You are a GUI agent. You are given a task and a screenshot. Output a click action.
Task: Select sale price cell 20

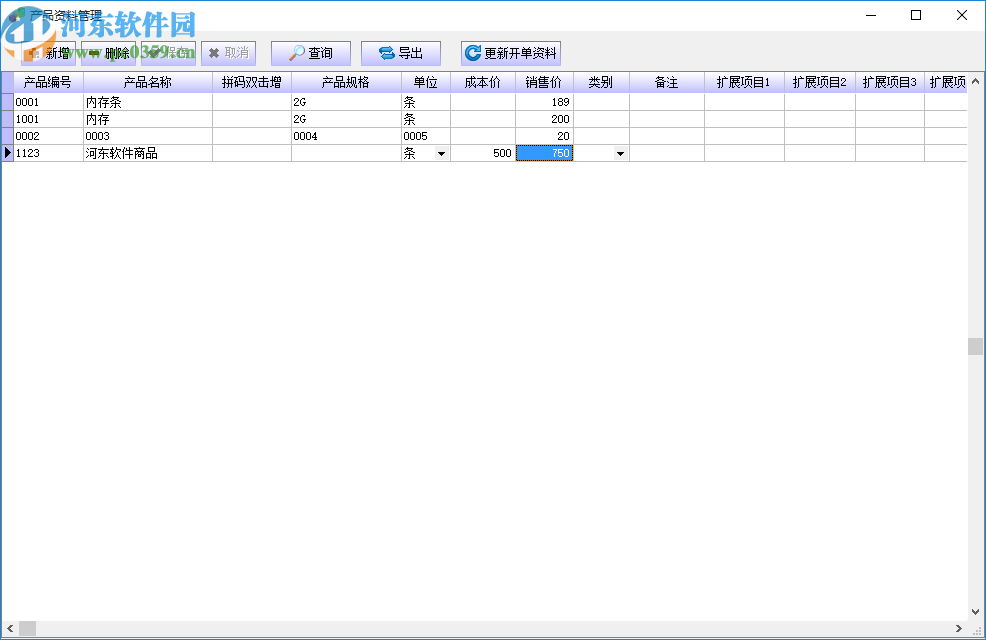[544, 136]
